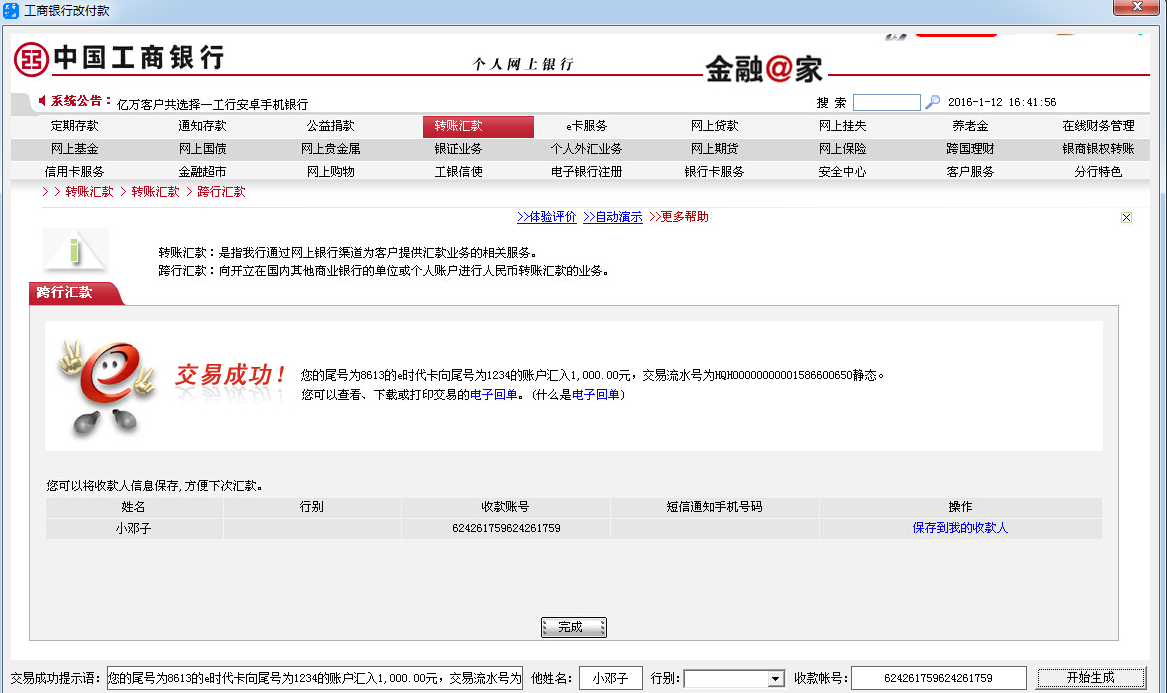Click payee name cell 小邓子 in table

(x=133, y=528)
